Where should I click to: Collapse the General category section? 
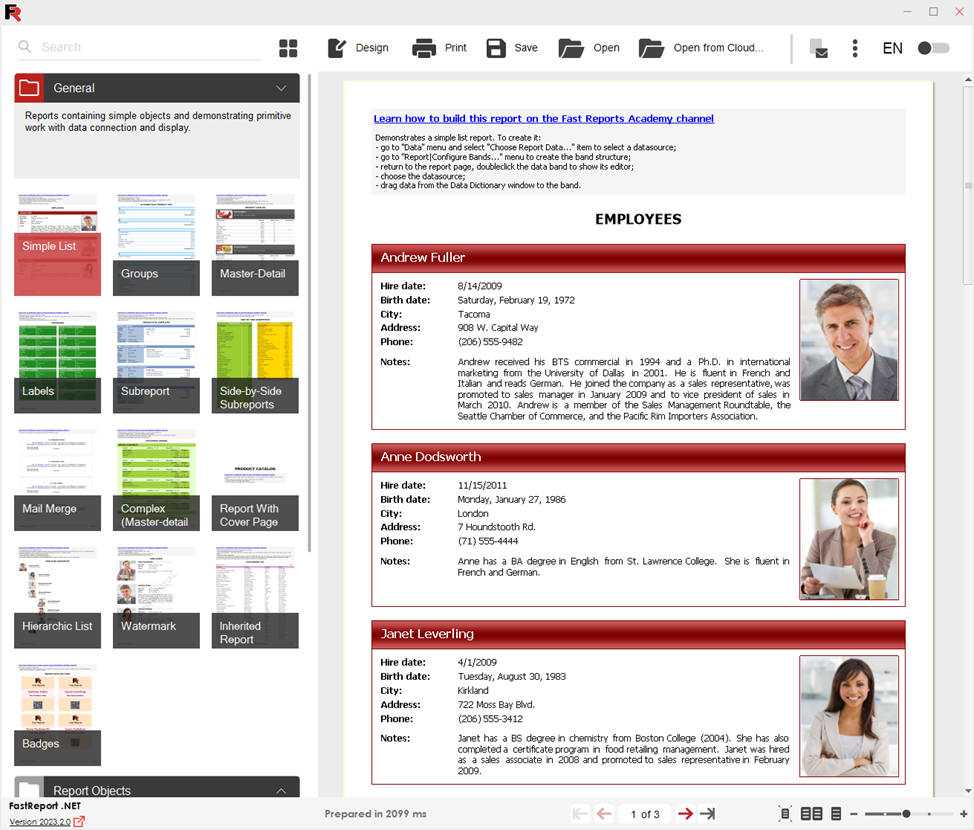[281, 88]
